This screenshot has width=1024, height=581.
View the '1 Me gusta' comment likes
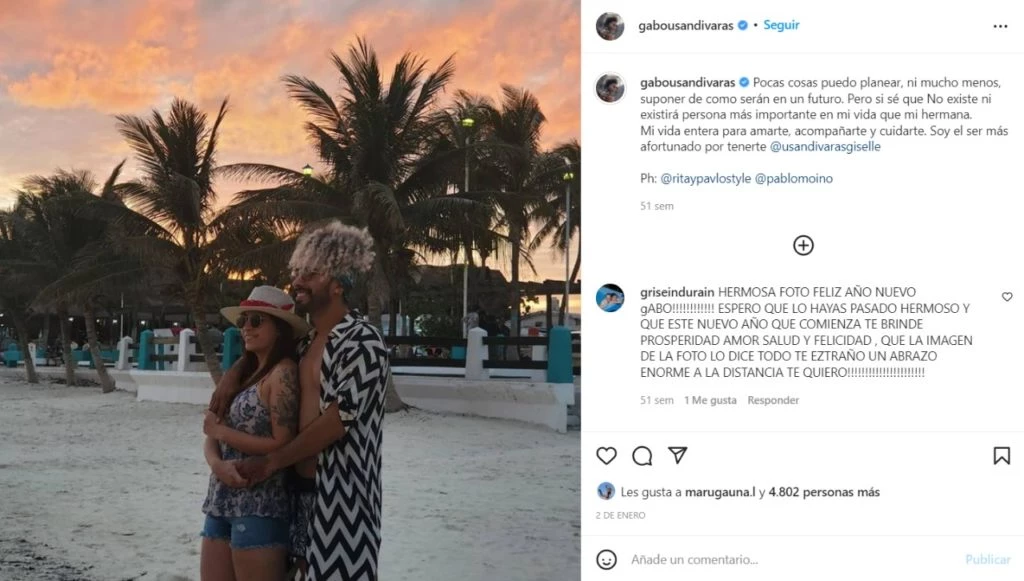click(710, 400)
